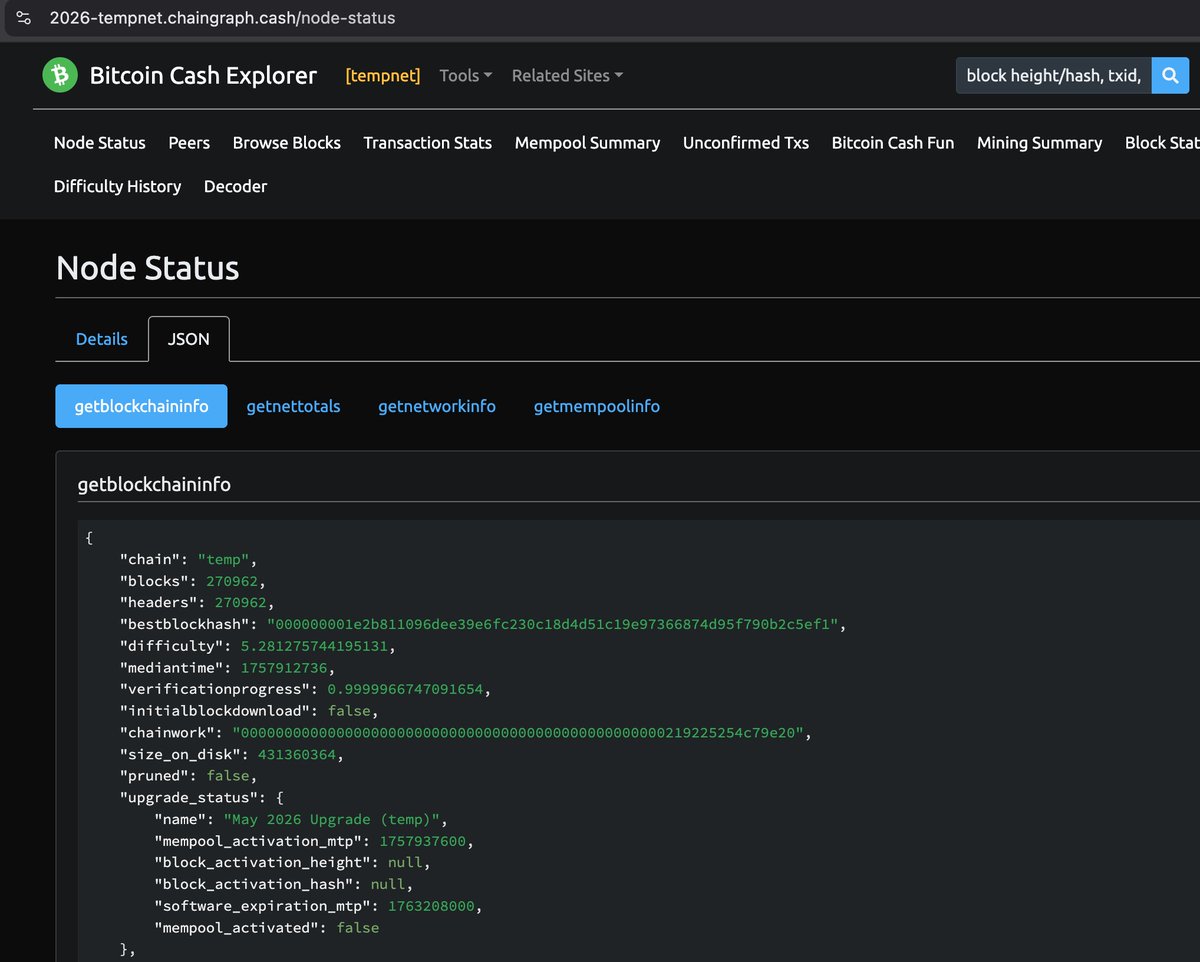Open the Decoder page
This screenshot has width=1200, height=962.
point(235,186)
